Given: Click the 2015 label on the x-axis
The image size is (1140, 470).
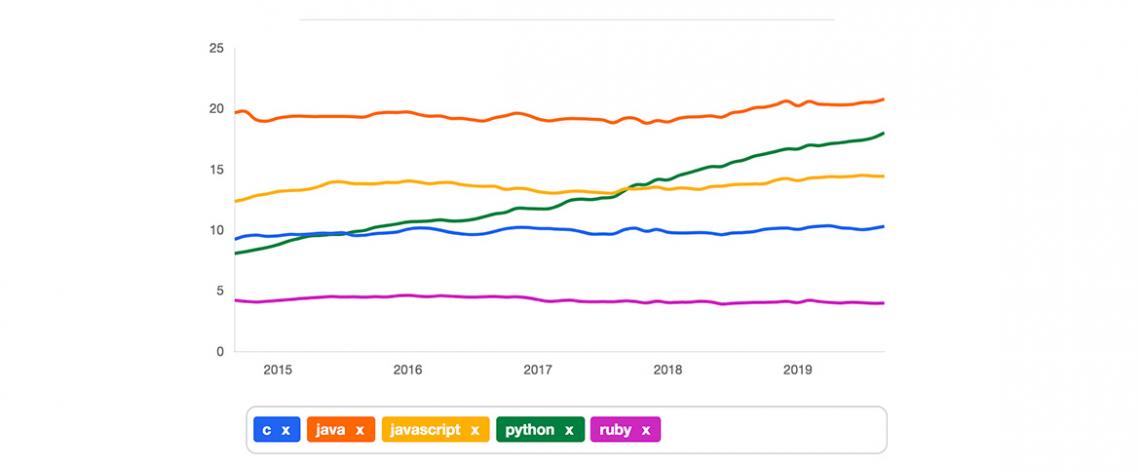Looking at the screenshot, I should [x=277, y=369].
